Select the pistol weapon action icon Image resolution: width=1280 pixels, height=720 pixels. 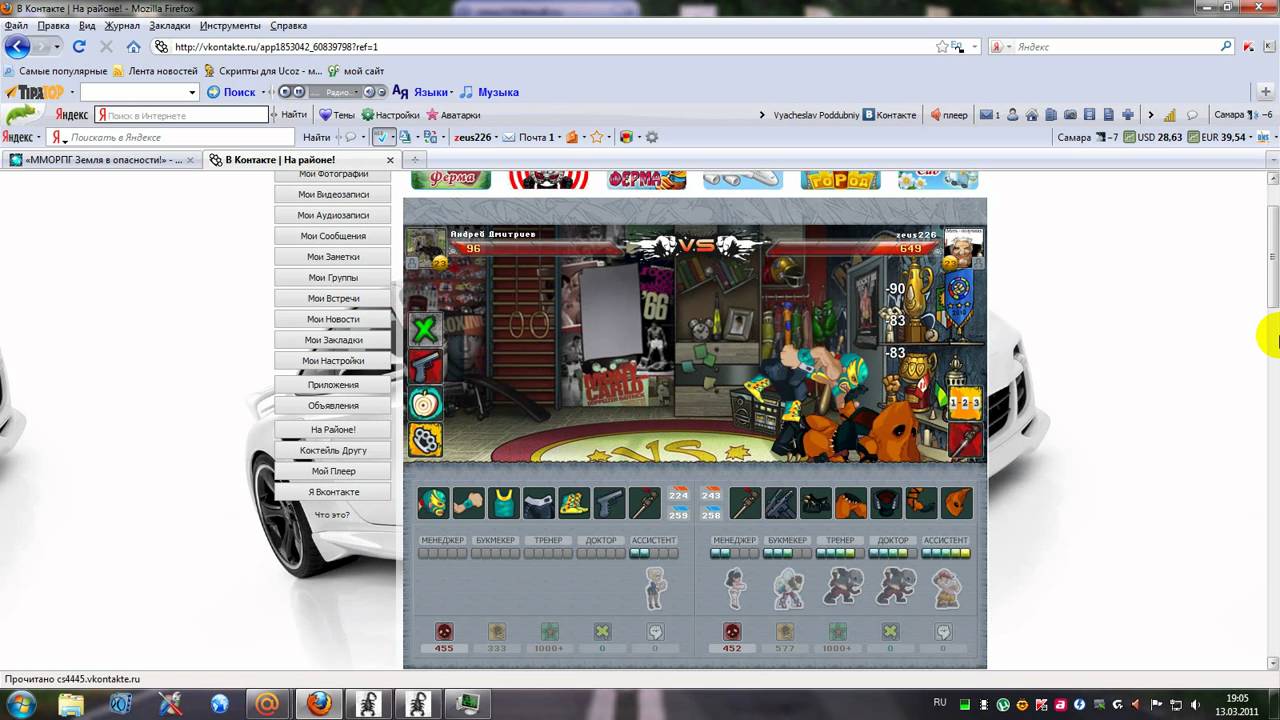(425, 366)
